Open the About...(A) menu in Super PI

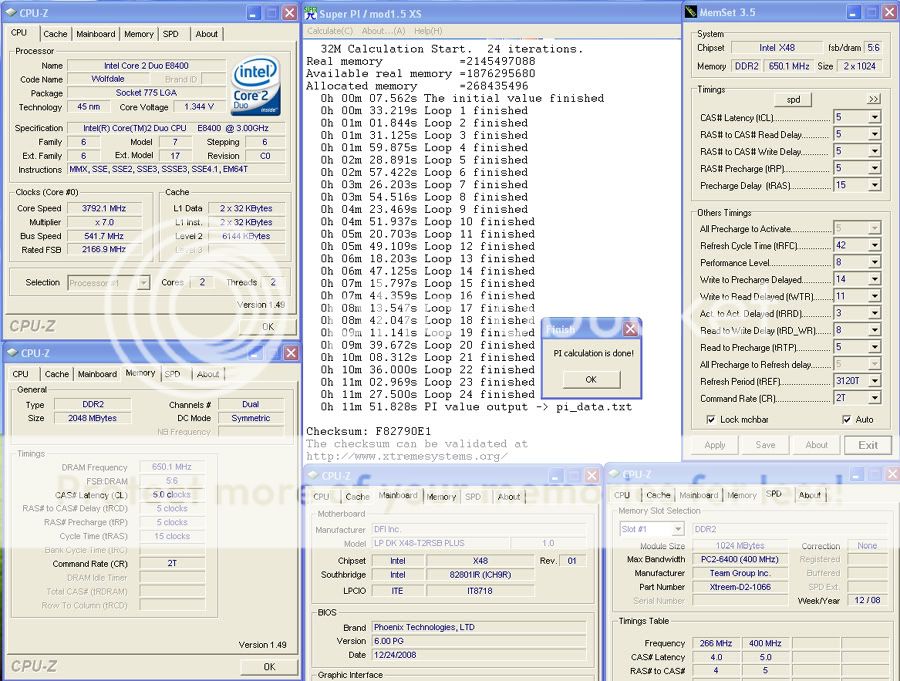pyautogui.click(x=383, y=30)
